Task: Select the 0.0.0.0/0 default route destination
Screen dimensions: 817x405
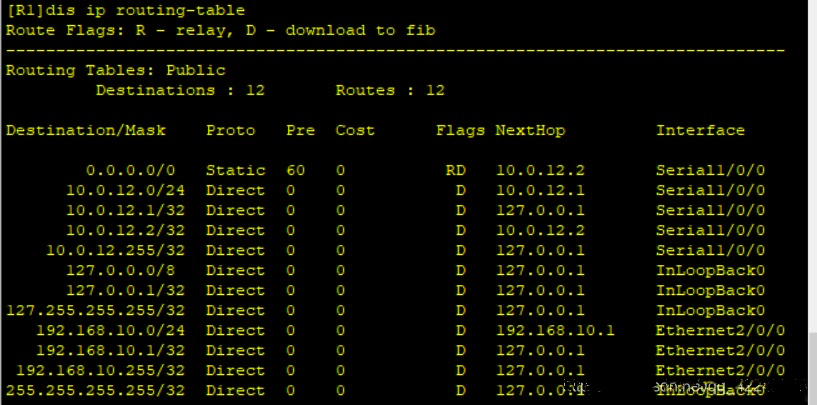Action: pos(130,170)
